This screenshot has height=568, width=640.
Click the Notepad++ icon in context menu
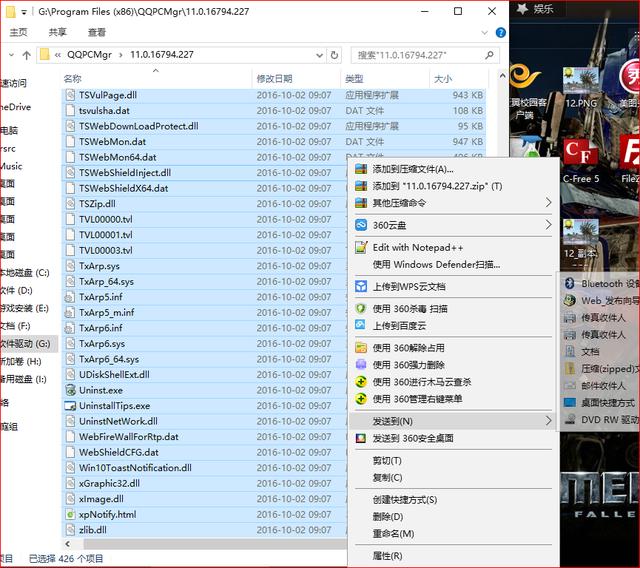[361, 248]
